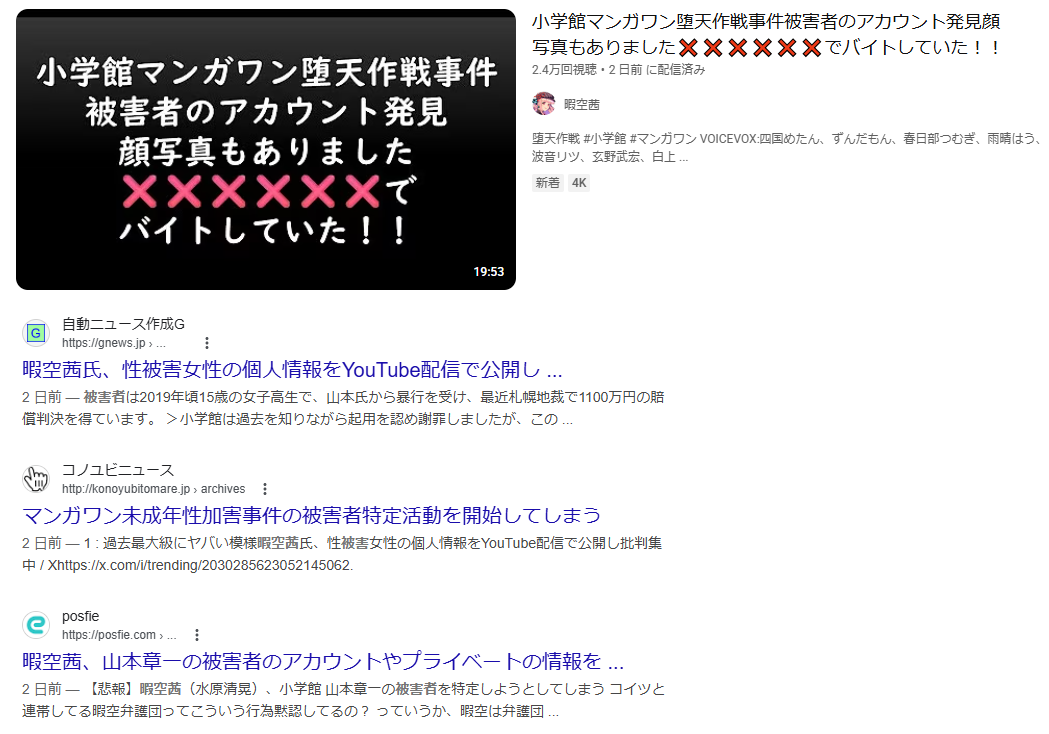
Task: Click the 自動ニュース作成G site name
Action: coord(123,323)
